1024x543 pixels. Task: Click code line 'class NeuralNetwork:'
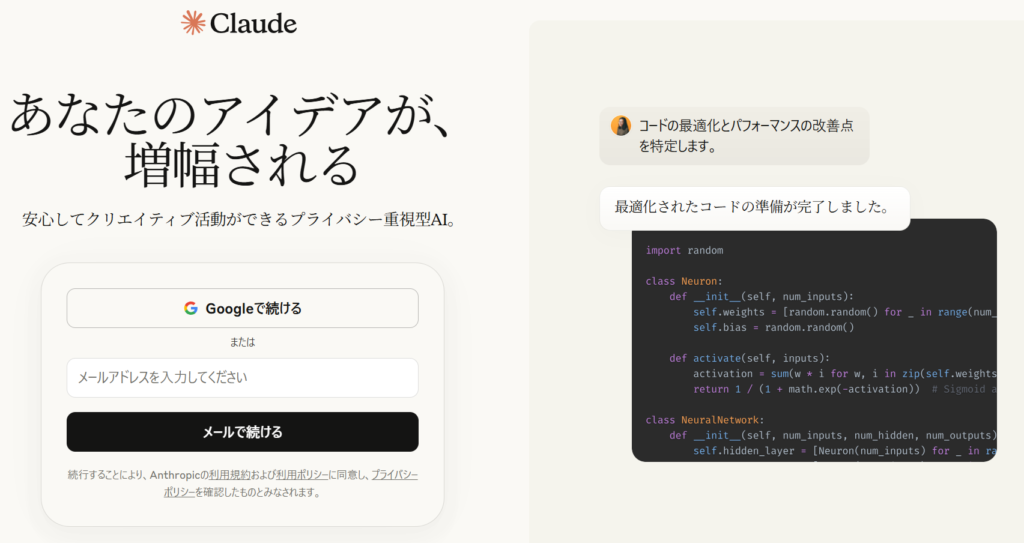coord(705,420)
